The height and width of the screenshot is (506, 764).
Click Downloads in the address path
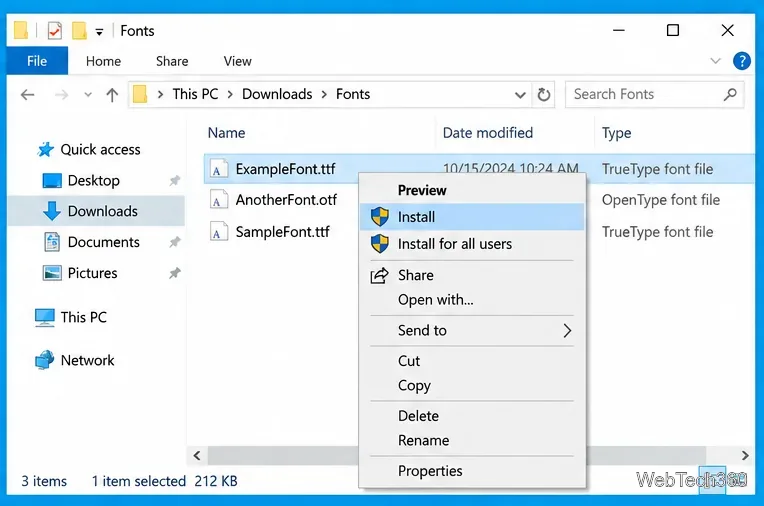[277, 94]
